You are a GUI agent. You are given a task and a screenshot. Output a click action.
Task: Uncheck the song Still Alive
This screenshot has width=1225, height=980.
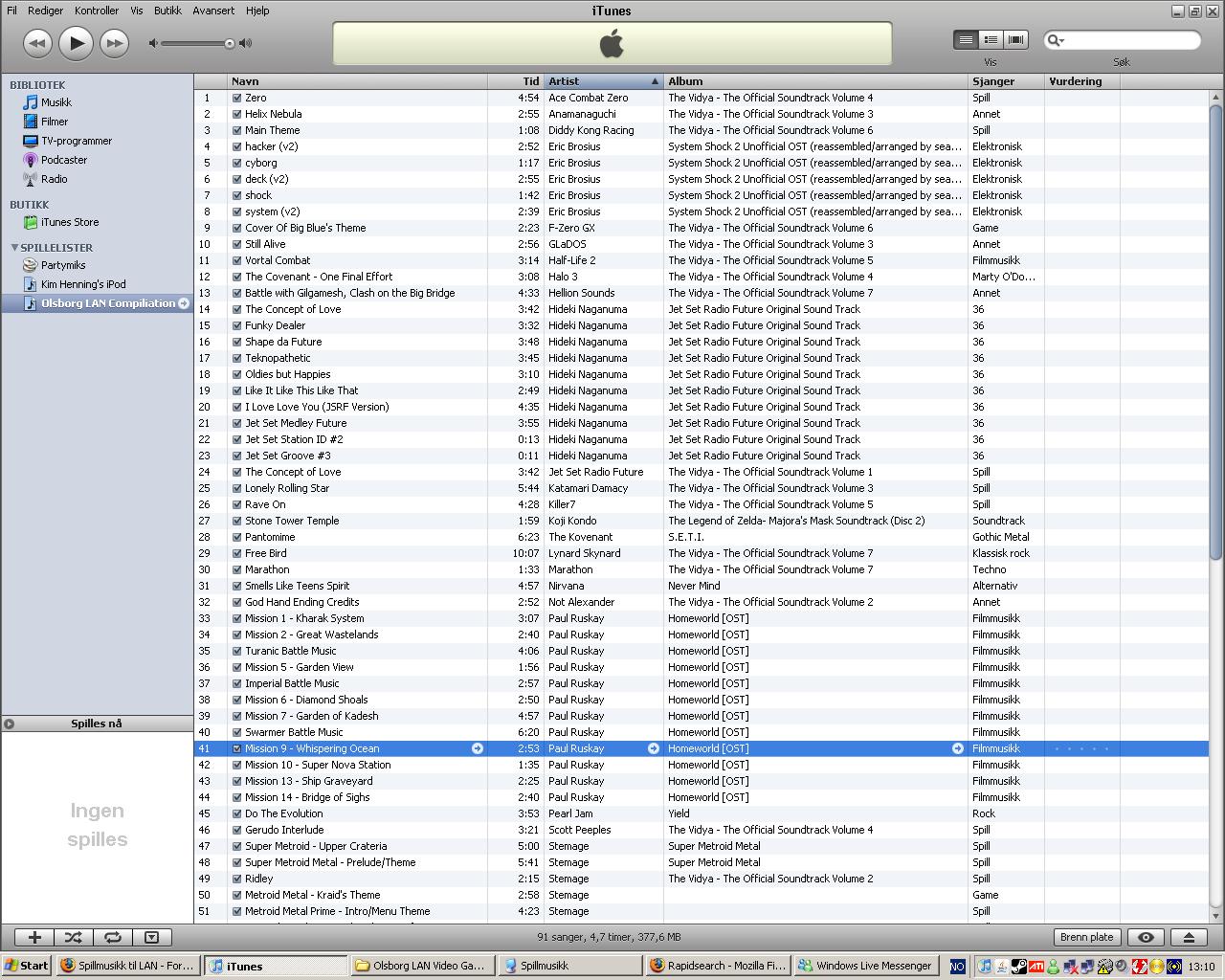coord(236,244)
